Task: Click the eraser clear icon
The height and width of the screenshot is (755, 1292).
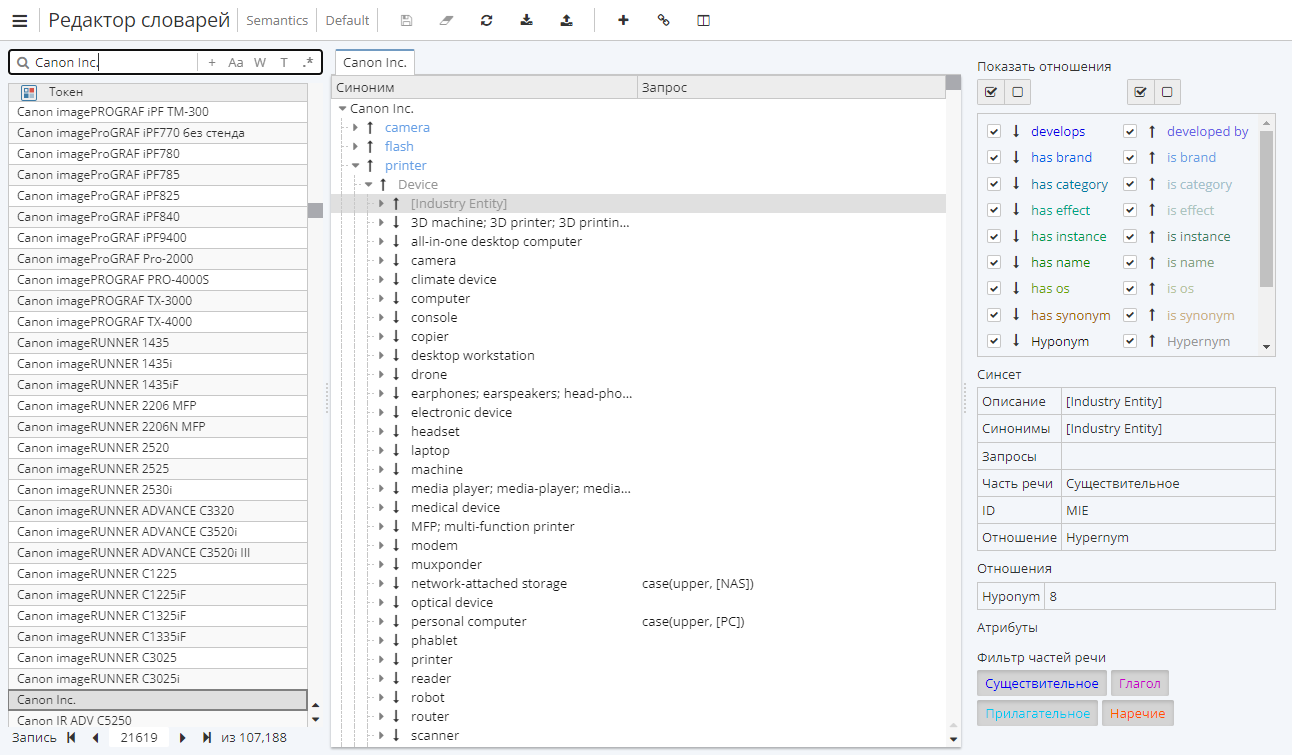Action: point(446,20)
